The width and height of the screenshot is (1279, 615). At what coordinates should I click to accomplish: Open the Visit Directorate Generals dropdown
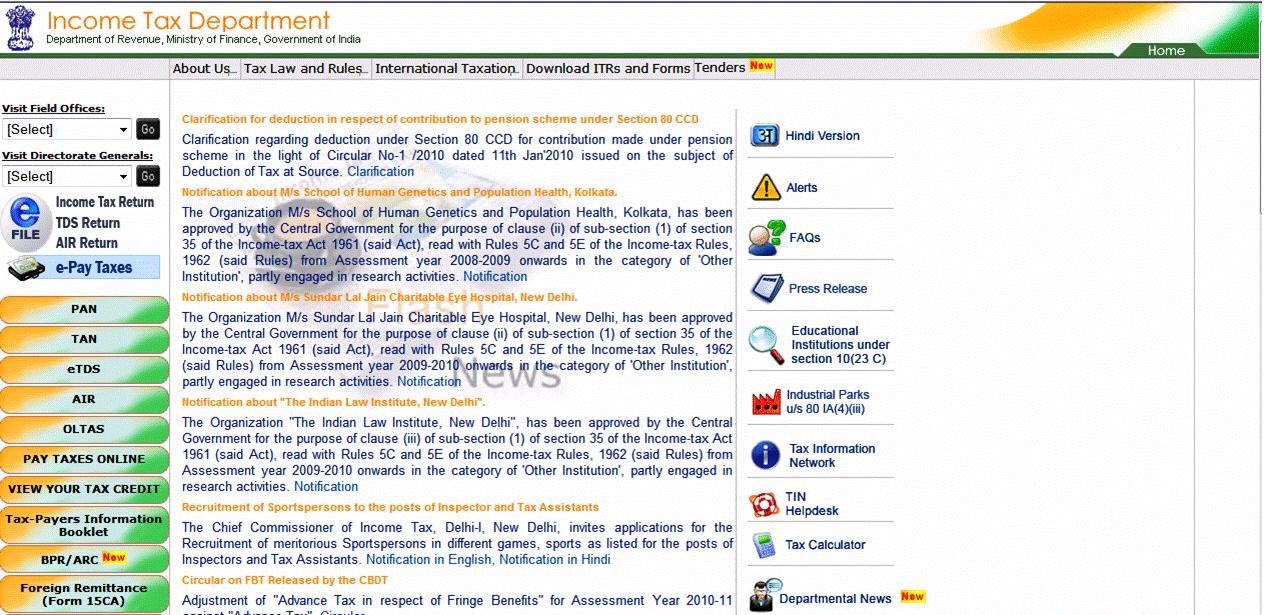(67, 176)
